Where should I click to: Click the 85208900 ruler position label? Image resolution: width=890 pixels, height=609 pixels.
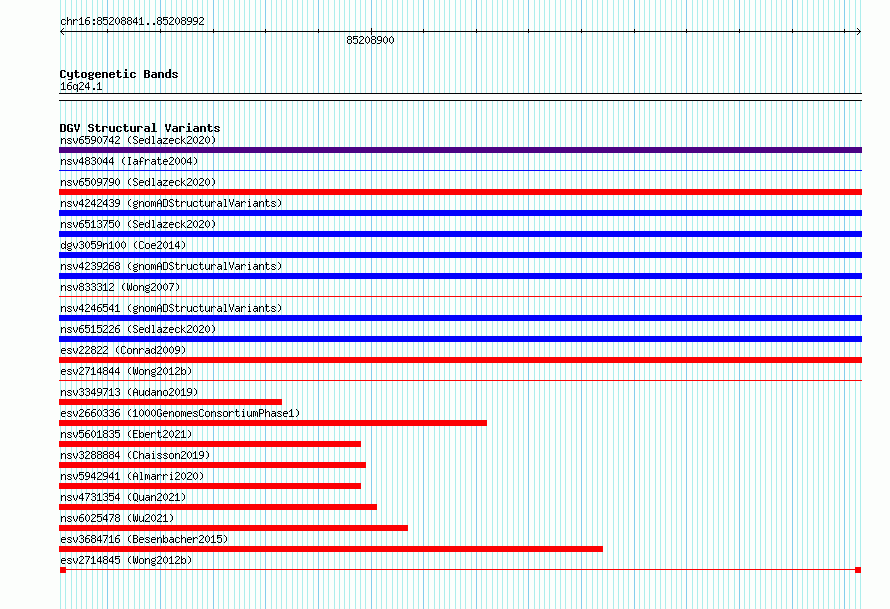coord(370,40)
